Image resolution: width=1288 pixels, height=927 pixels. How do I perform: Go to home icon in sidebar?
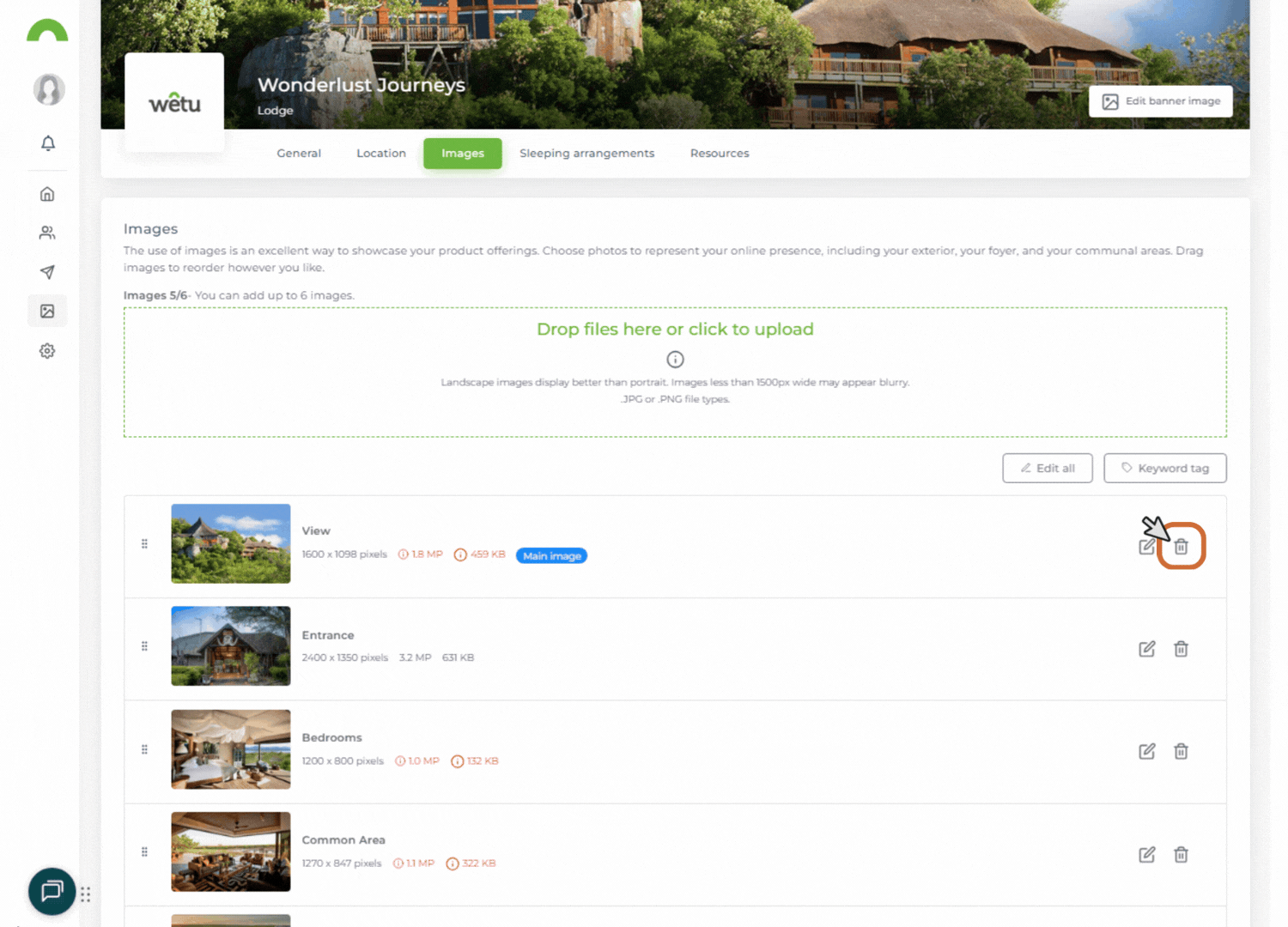47,194
